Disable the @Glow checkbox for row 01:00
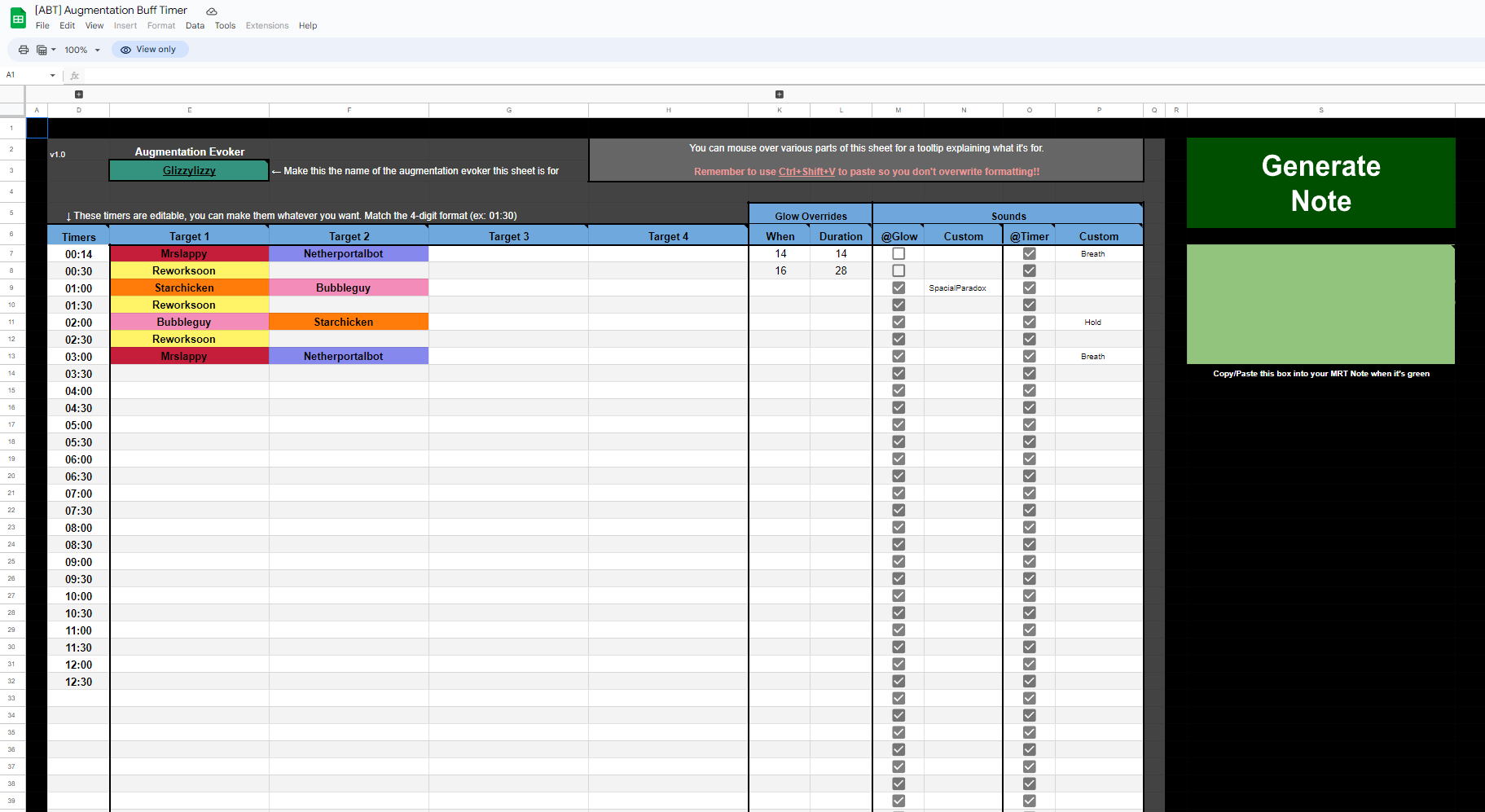 coord(898,287)
